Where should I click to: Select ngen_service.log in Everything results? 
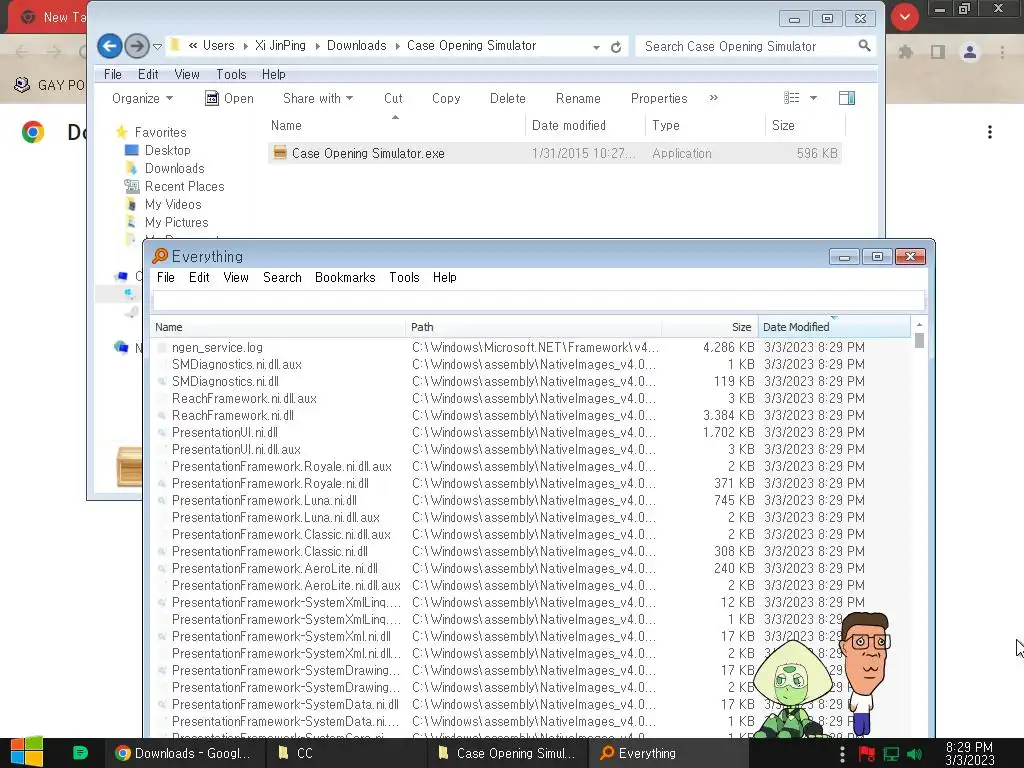217,347
